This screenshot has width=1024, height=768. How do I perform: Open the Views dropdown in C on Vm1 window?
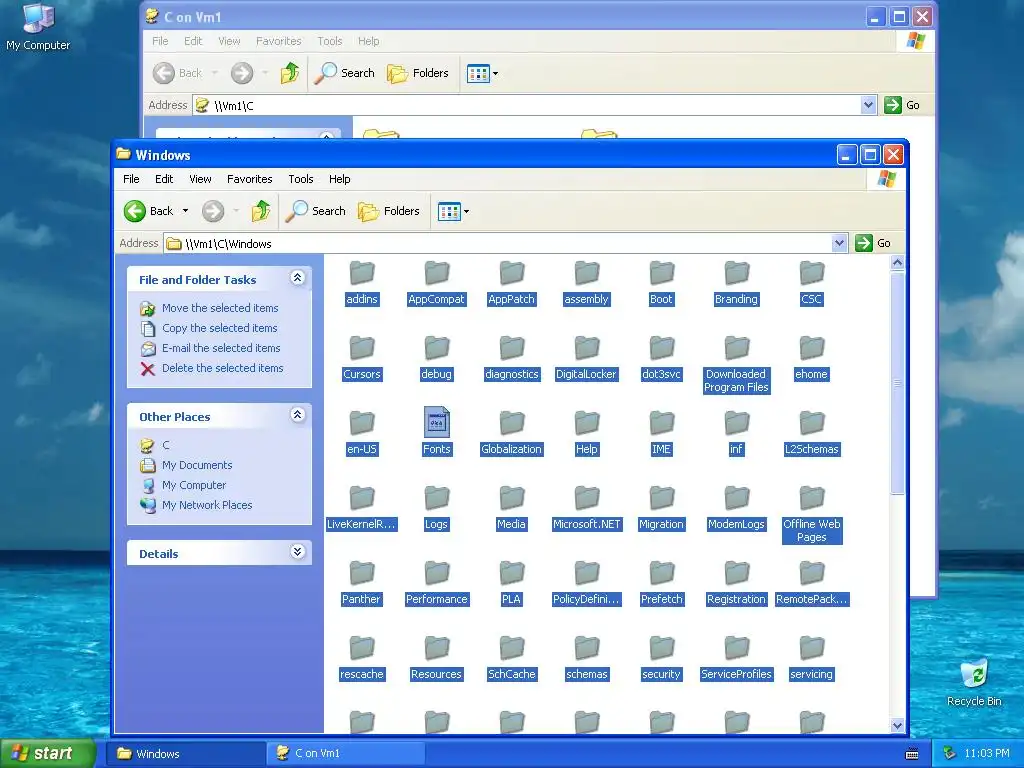495,73
